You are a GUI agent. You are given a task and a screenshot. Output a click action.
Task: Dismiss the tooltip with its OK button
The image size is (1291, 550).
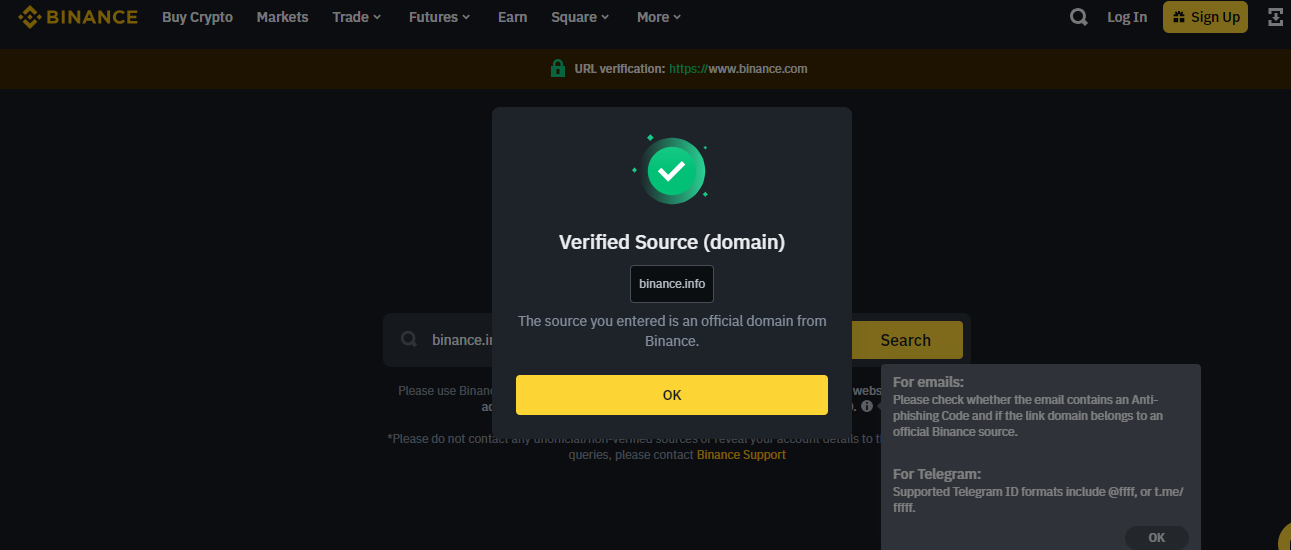[1157, 538]
